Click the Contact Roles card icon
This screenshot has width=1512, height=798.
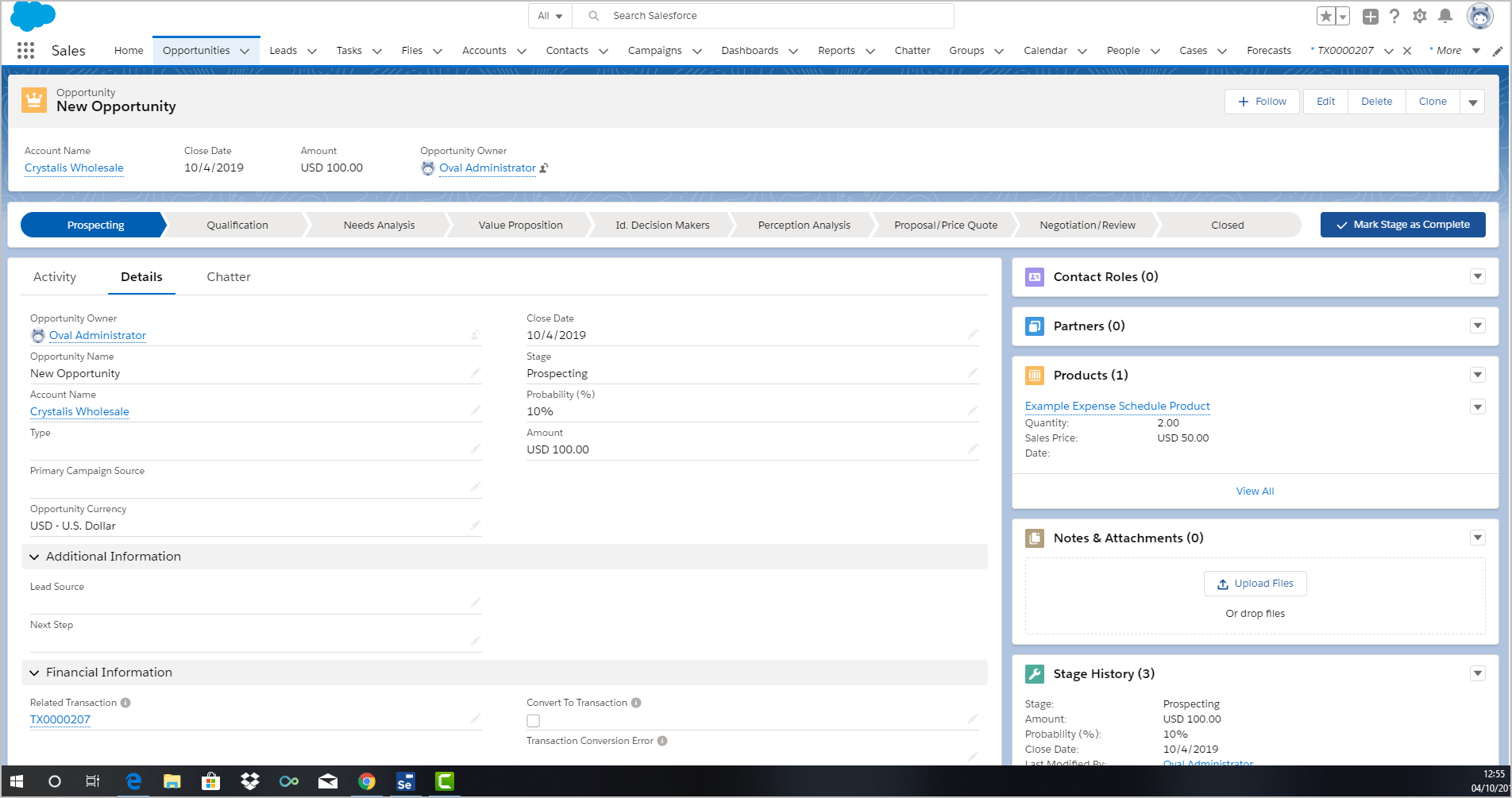[1035, 277]
